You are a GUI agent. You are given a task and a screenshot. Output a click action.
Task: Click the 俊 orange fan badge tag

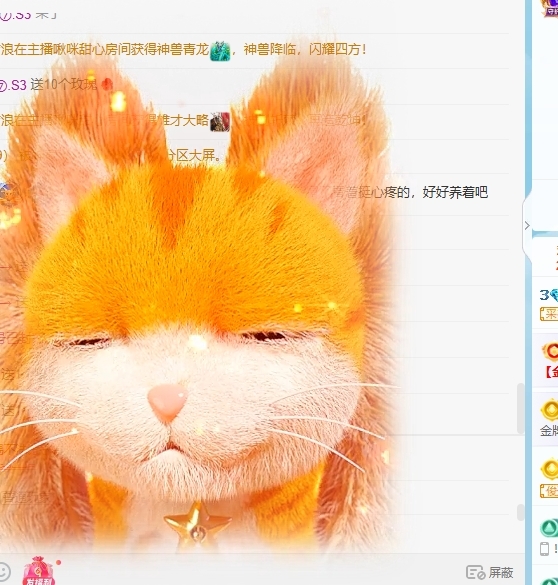549,491
